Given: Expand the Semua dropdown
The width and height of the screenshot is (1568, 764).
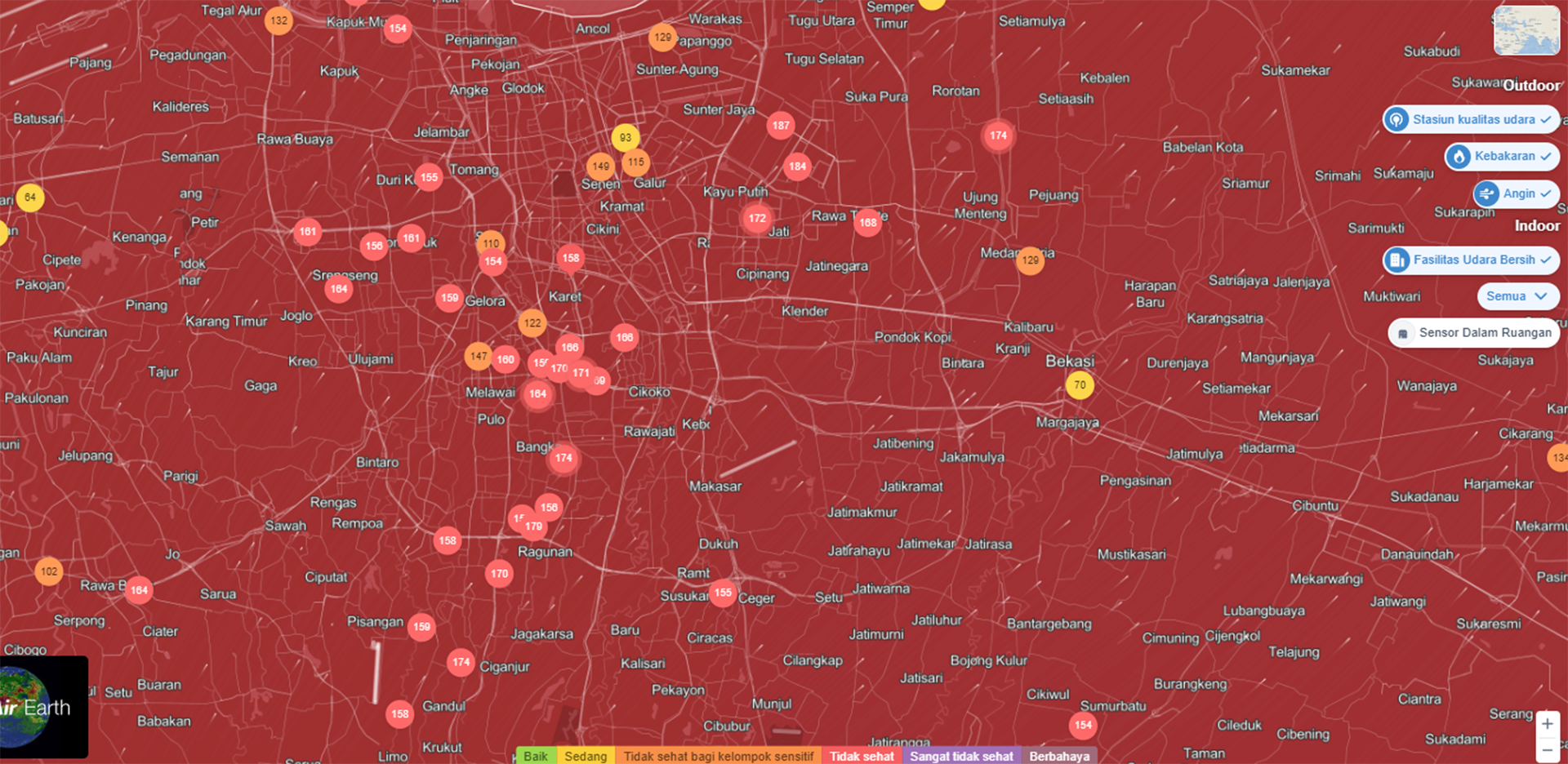Looking at the screenshot, I should pyautogui.click(x=1517, y=296).
